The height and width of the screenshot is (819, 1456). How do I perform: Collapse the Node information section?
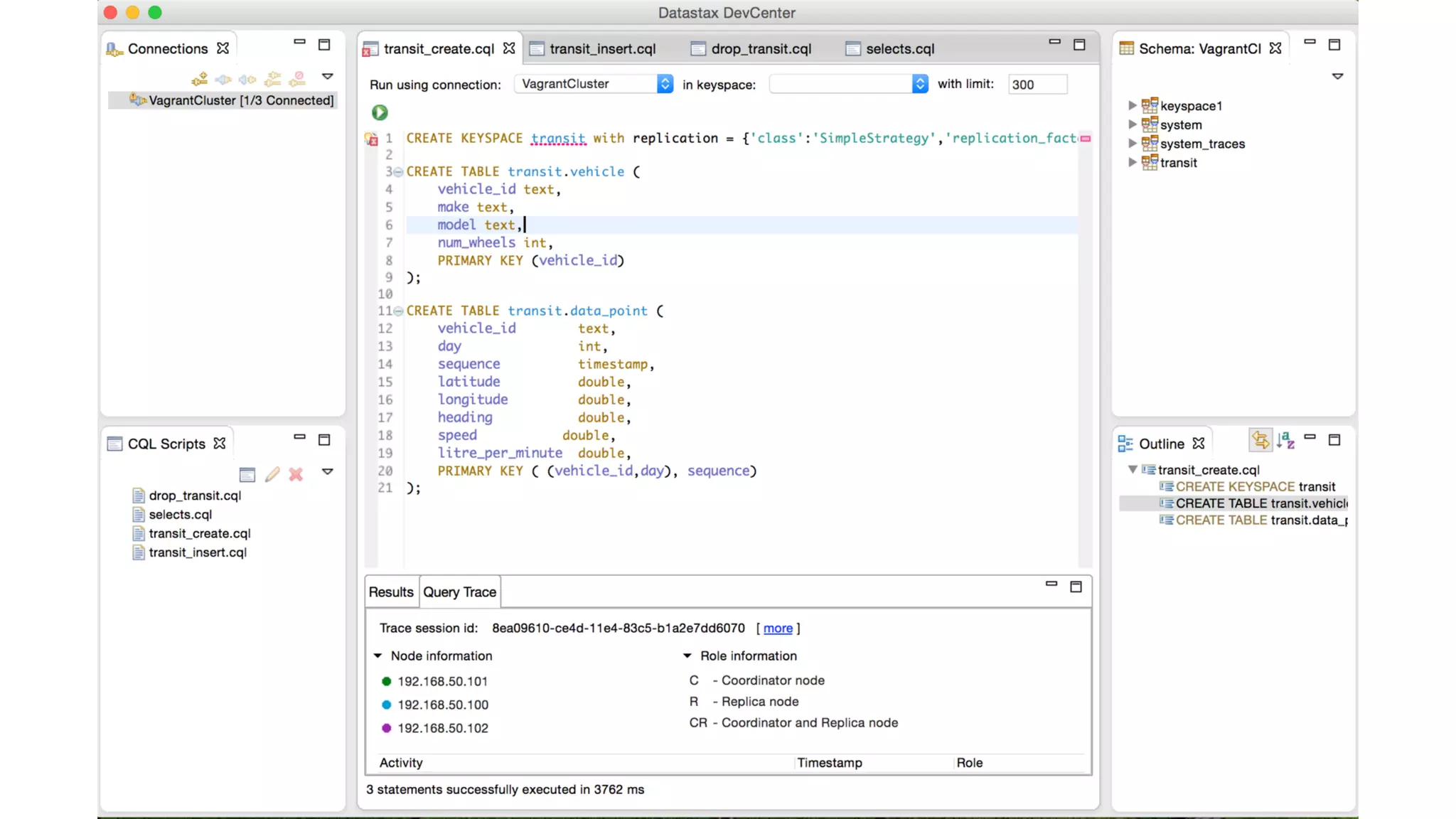[378, 655]
